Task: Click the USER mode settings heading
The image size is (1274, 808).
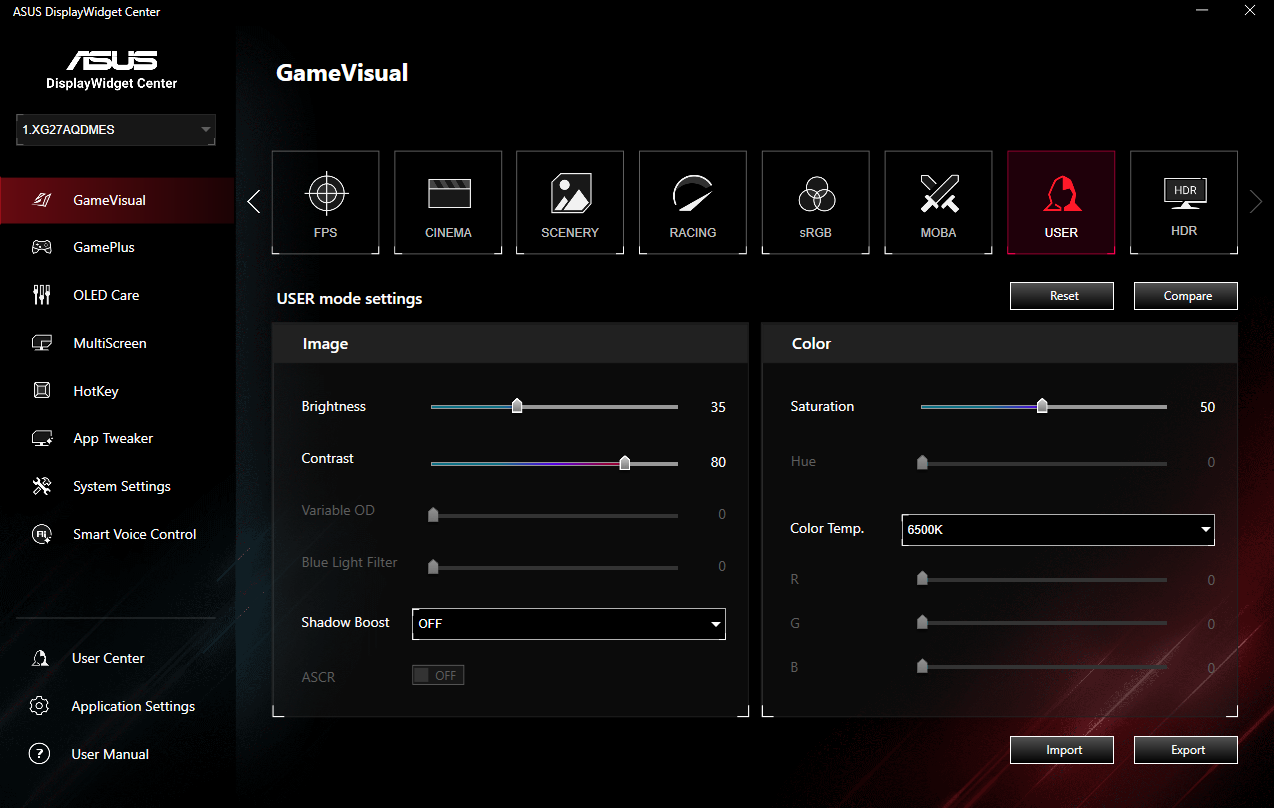Action: [349, 298]
